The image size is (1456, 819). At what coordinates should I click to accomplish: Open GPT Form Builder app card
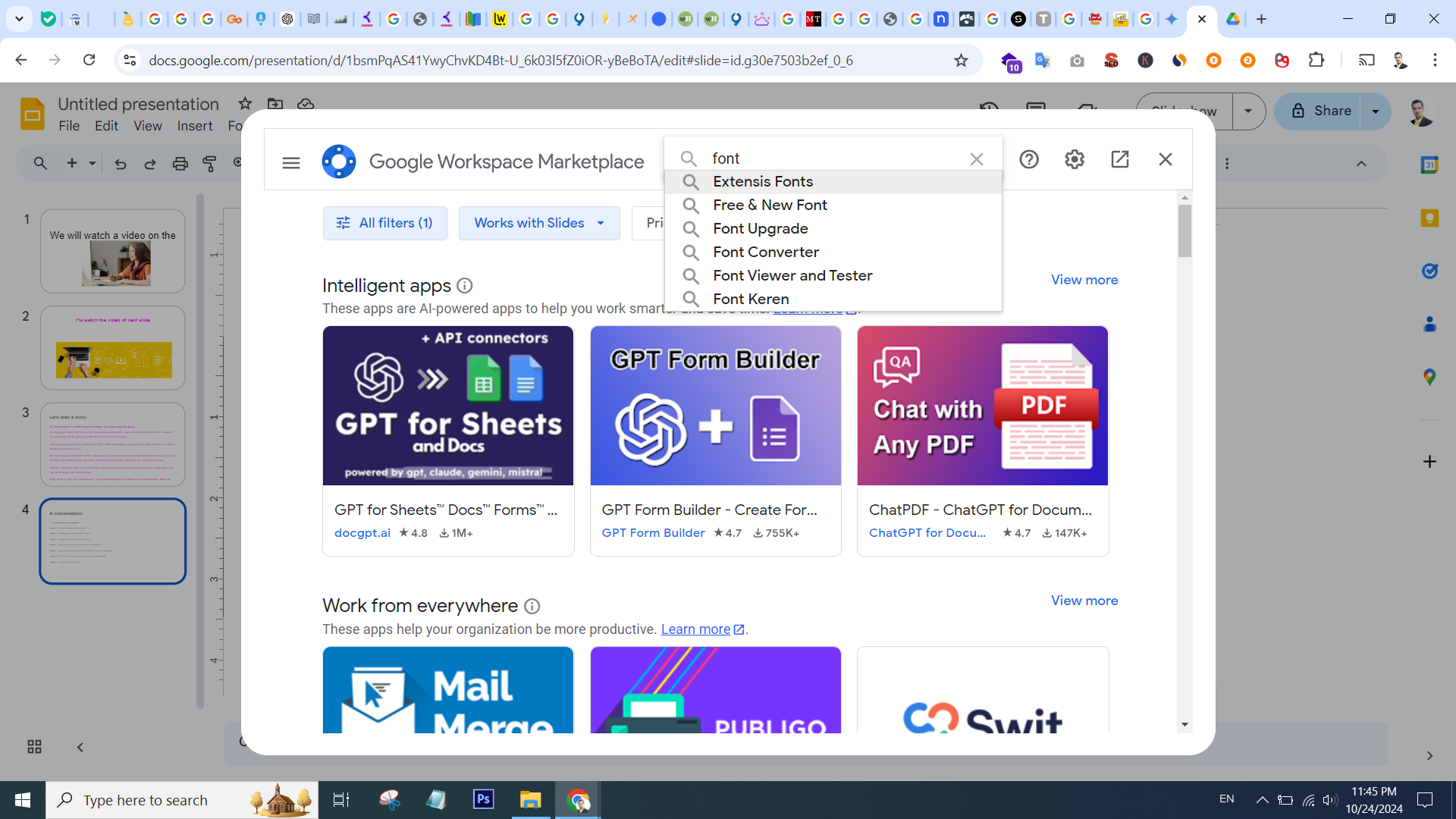click(x=716, y=441)
